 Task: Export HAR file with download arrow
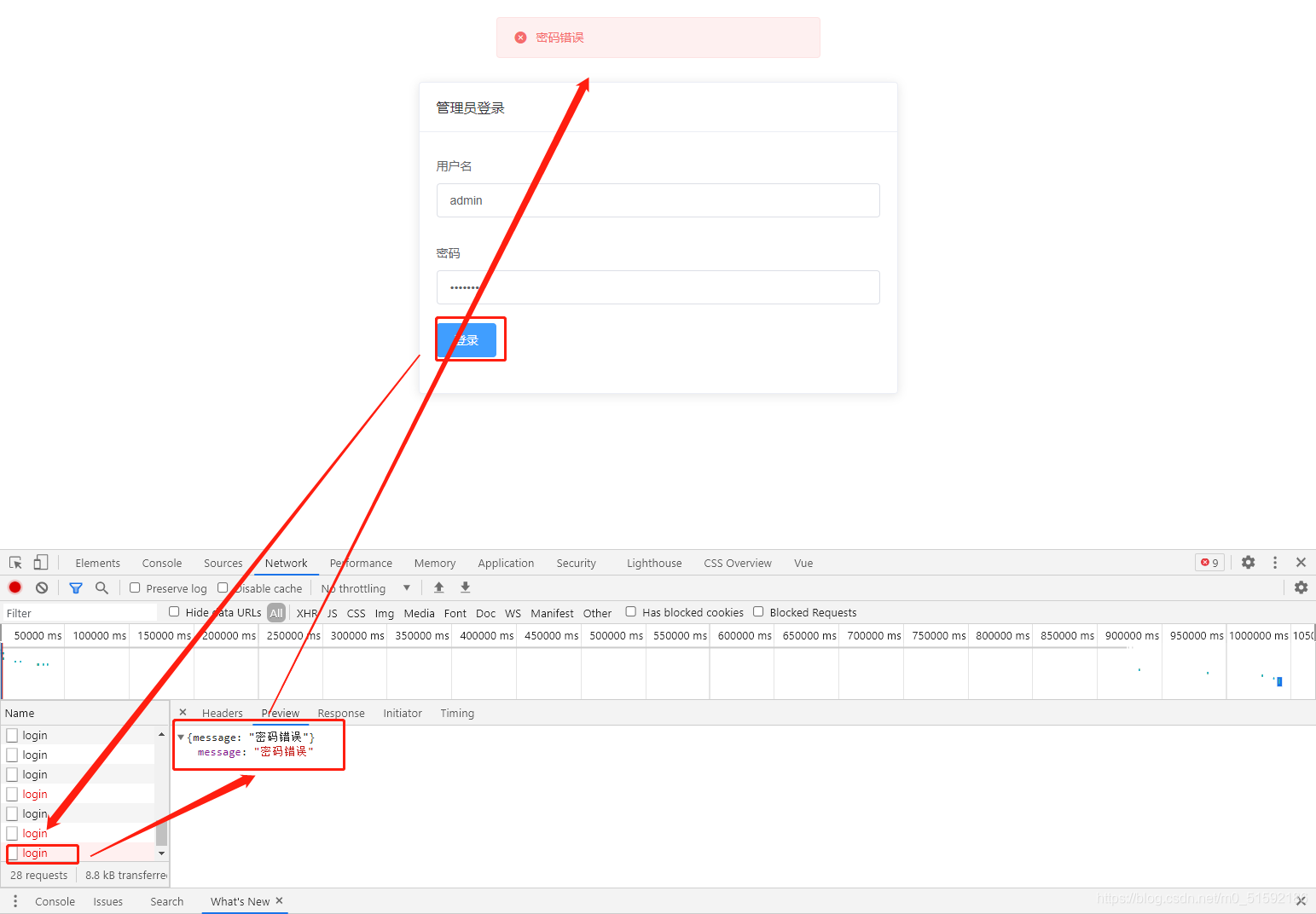pos(466,587)
